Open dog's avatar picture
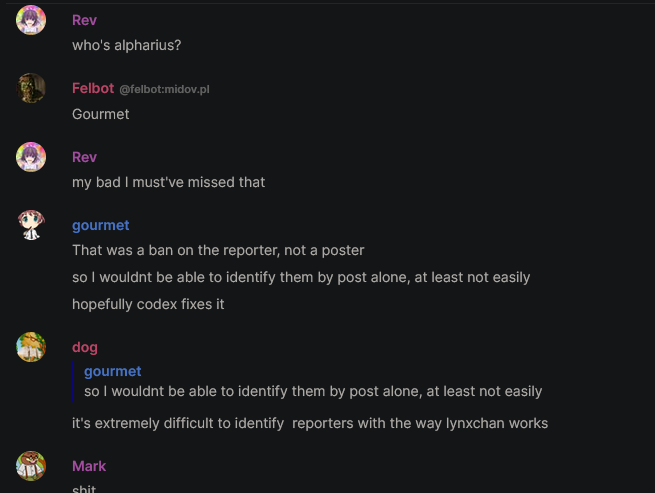This screenshot has width=655, height=493. click(31, 347)
